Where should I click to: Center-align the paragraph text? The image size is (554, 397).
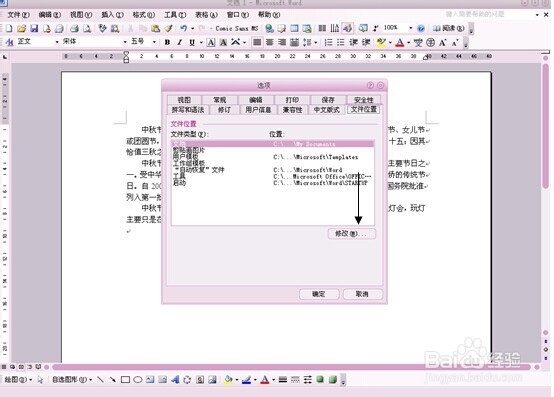pos(270,42)
